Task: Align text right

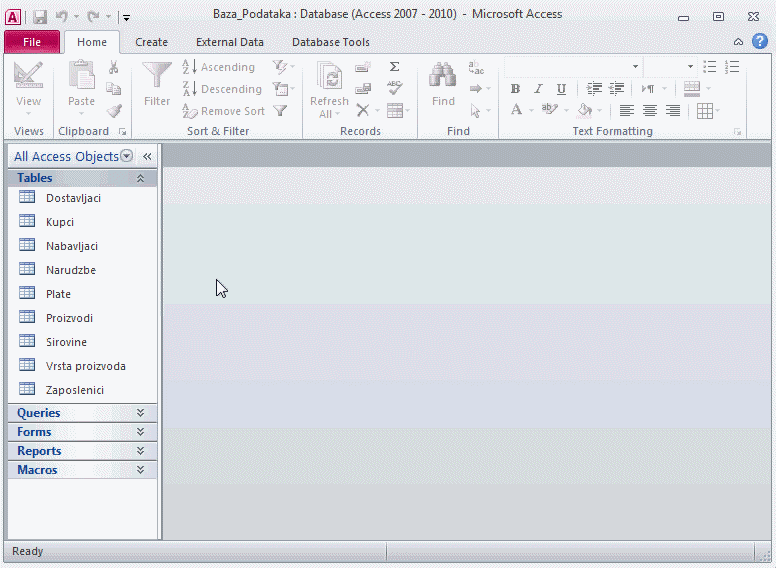Action: [672, 111]
